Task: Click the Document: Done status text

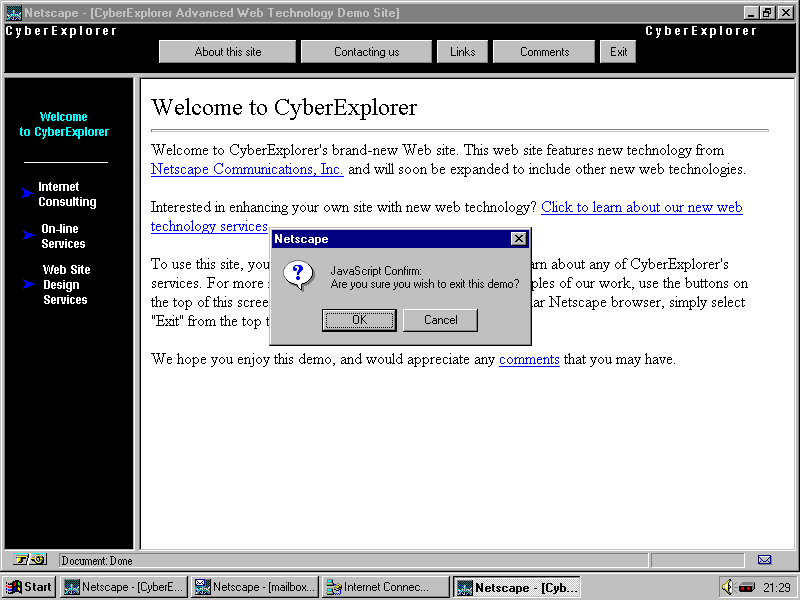Action: (x=97, y=561)
